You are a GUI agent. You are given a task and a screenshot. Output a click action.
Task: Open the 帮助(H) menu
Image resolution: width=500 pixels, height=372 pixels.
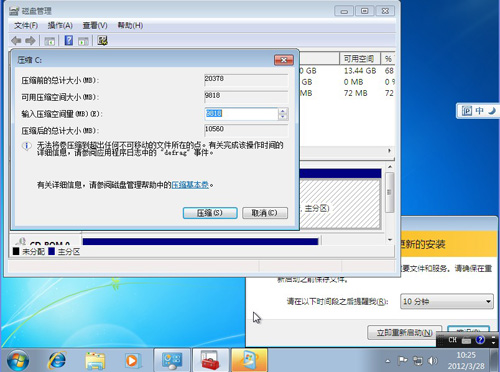130,25
